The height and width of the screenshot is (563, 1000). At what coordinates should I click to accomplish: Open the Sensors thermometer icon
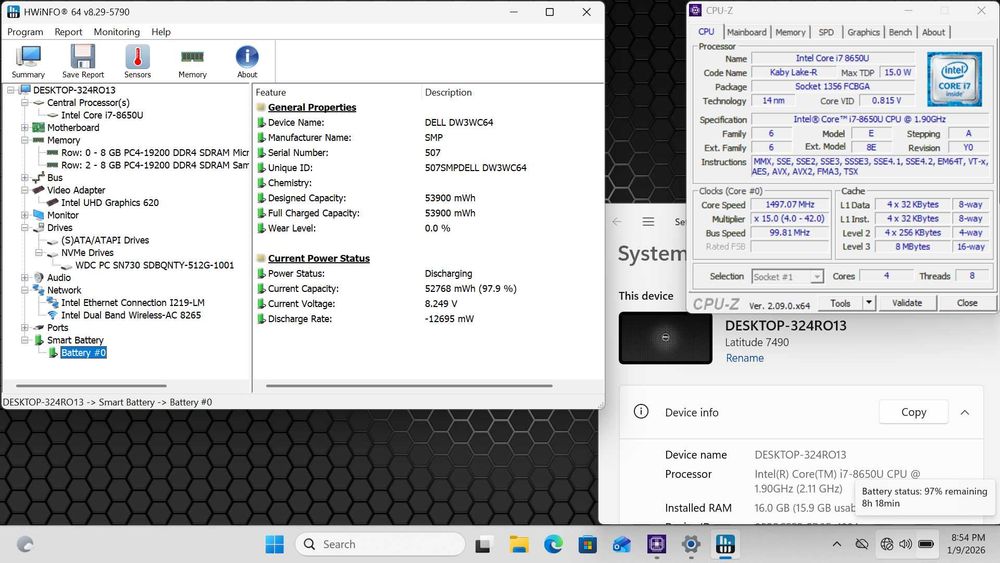tap(137, 62)
